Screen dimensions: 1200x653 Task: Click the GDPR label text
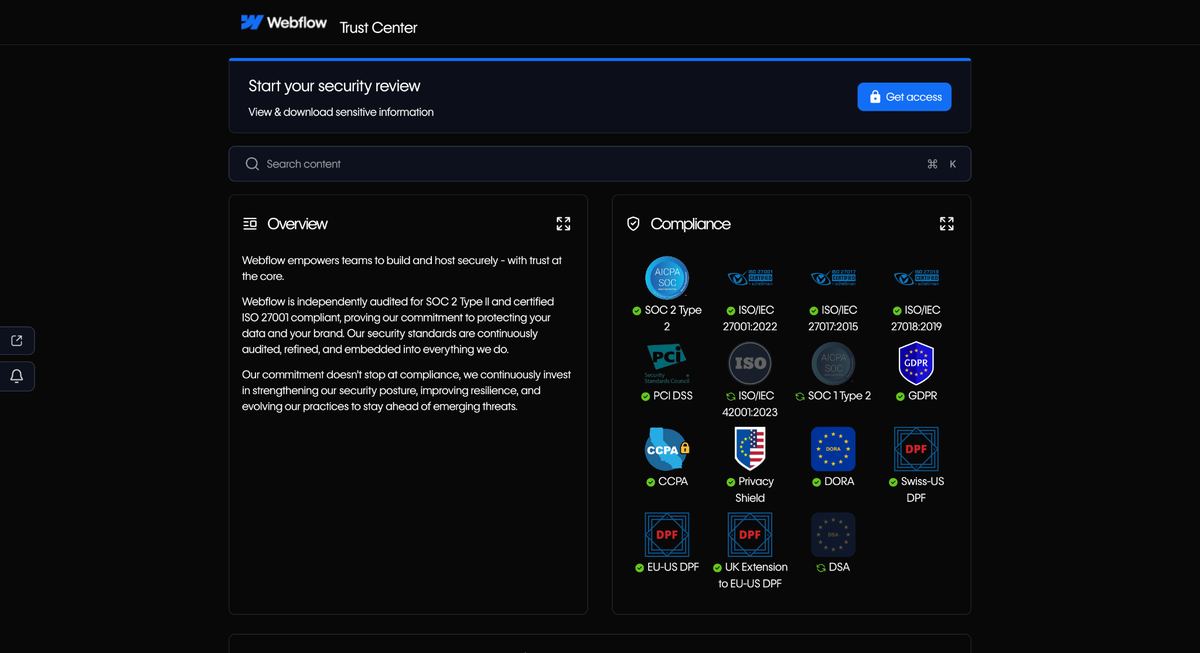(x=923, y=396)
